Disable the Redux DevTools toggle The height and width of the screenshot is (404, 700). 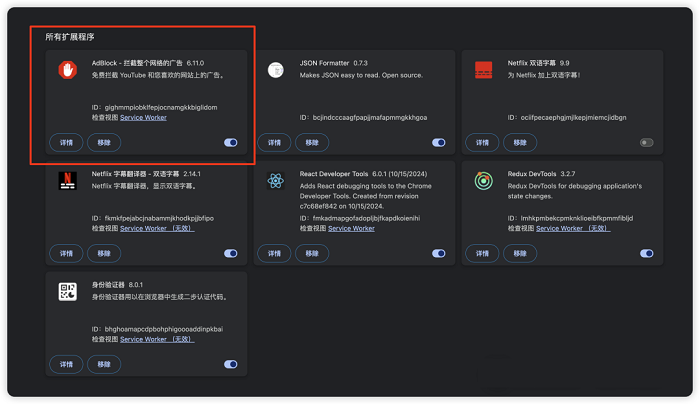[646, 253]
